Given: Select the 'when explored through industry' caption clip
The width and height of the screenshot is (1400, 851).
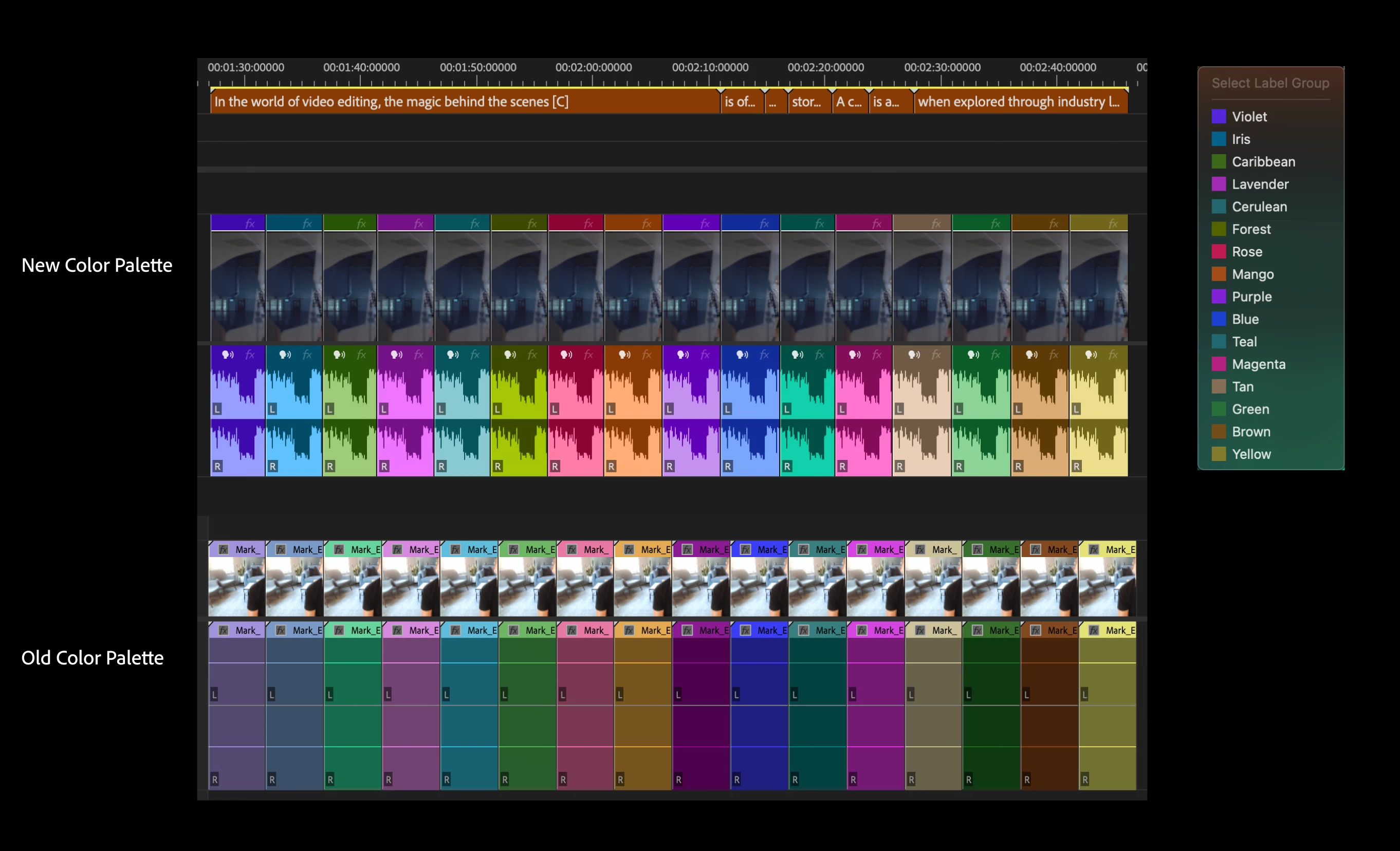Looking at the screenshot, I should 1019,102.
